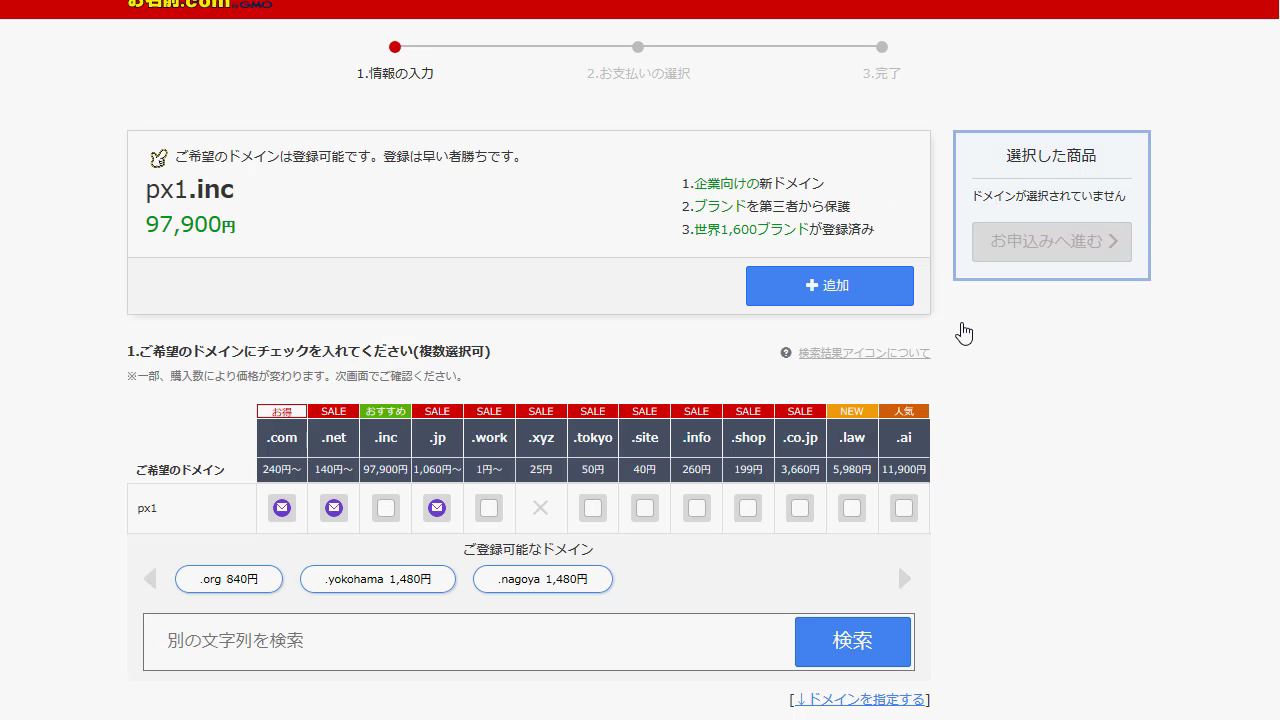Screen dimensions: 1280x720
Task: Click the mail icon under .net
Action: click(334, 508)
